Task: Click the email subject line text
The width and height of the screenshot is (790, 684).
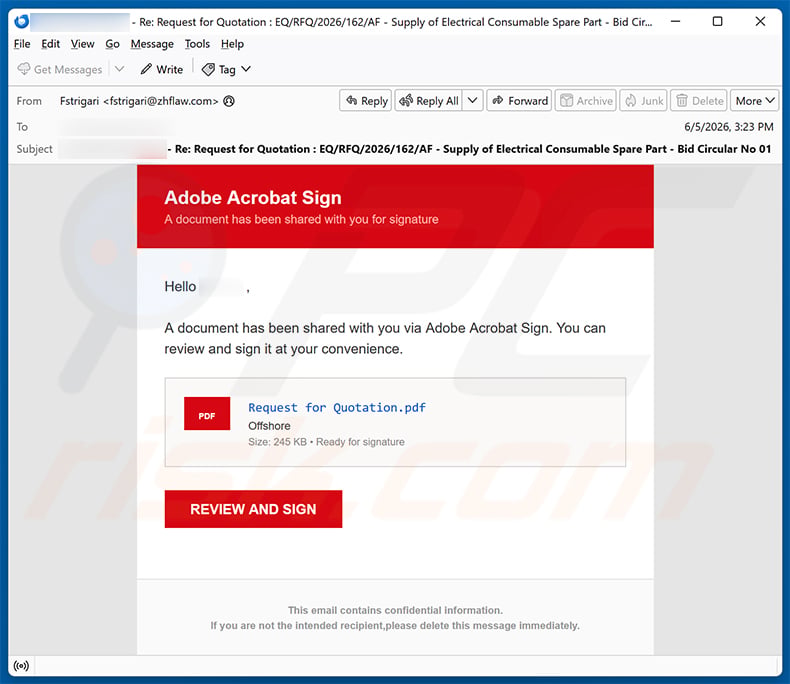Action: [x=469, y=149]
